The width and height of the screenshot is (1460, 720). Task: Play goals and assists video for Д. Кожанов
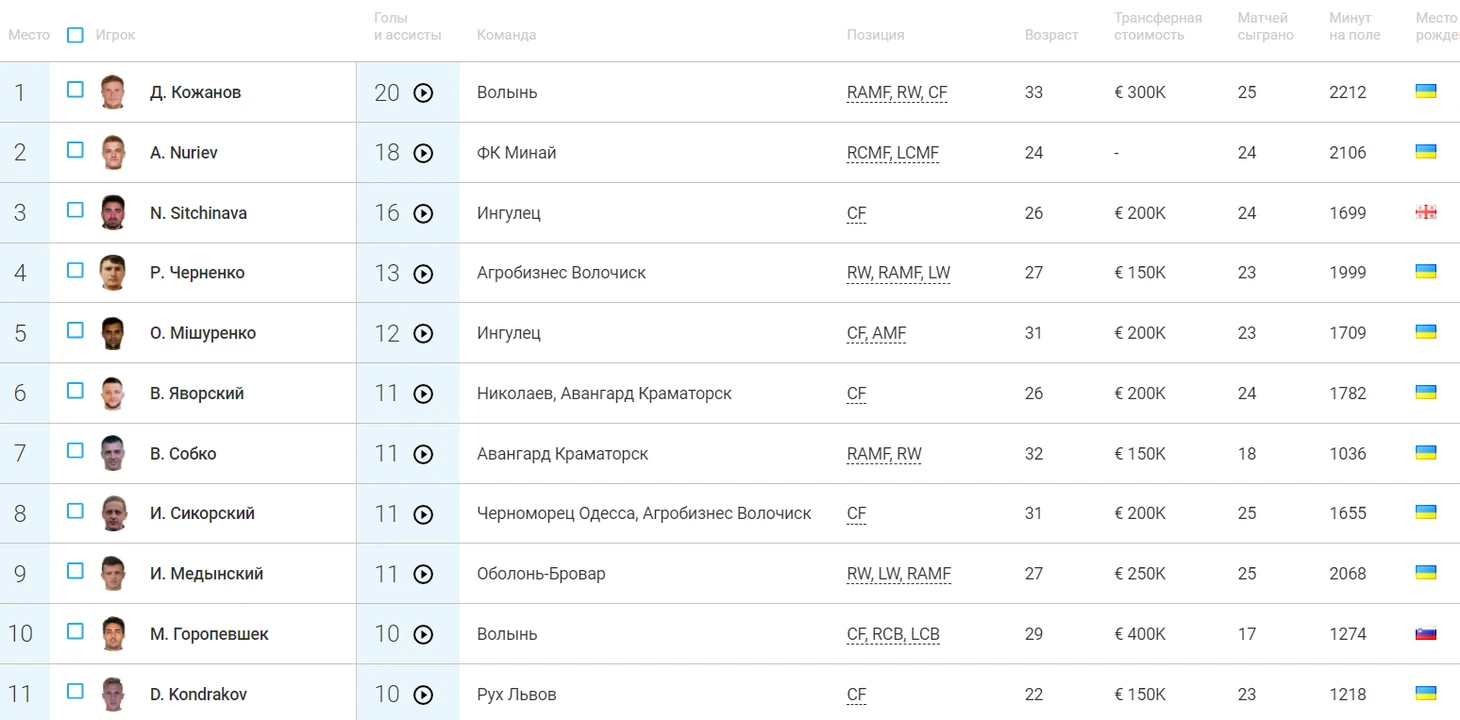(423, 93)
